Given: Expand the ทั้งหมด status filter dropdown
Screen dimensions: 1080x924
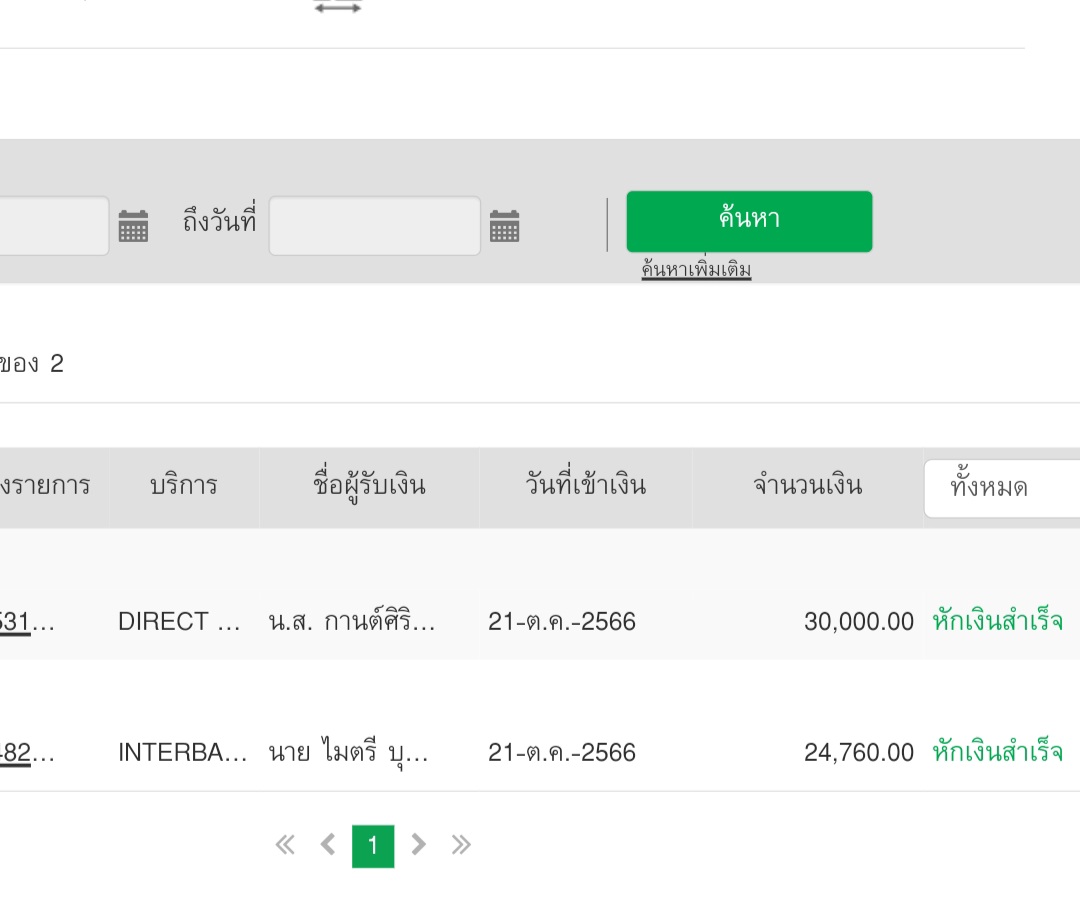Looking at the screenshot, I should pyautogui.click(x=1000, y=488).
